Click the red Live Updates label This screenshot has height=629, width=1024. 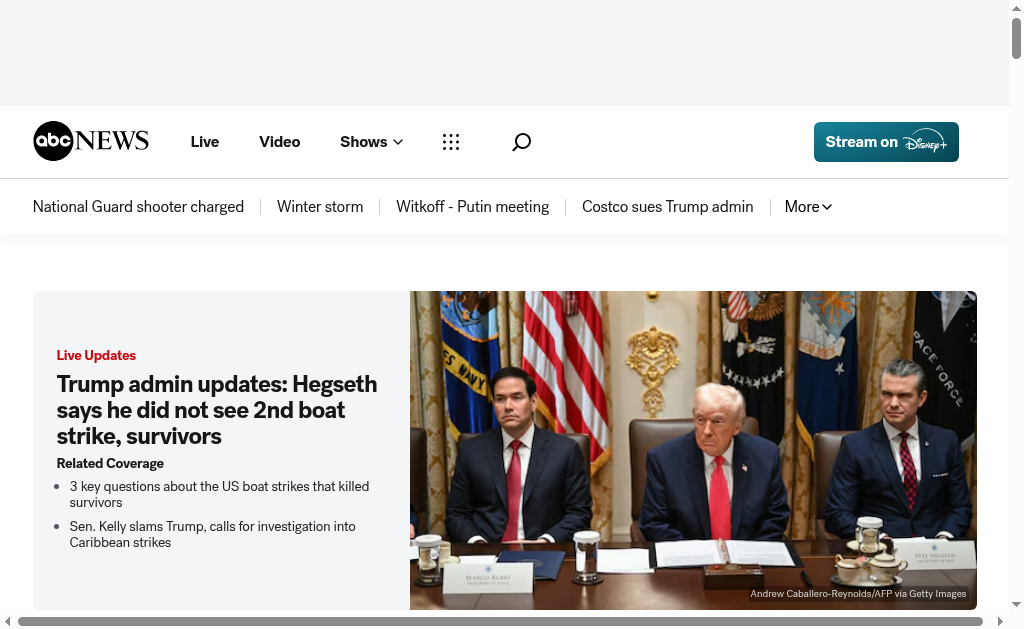[x=96, y=355]
